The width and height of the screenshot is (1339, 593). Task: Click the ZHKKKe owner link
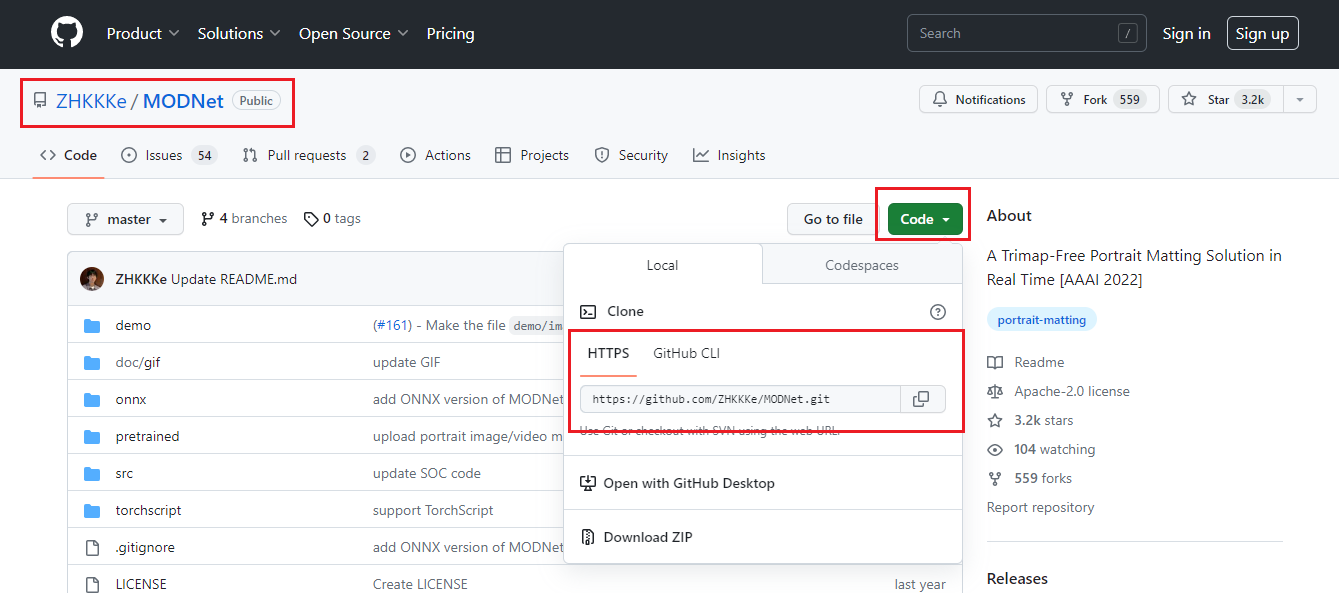pyautogui.click(x=91, y=101)
